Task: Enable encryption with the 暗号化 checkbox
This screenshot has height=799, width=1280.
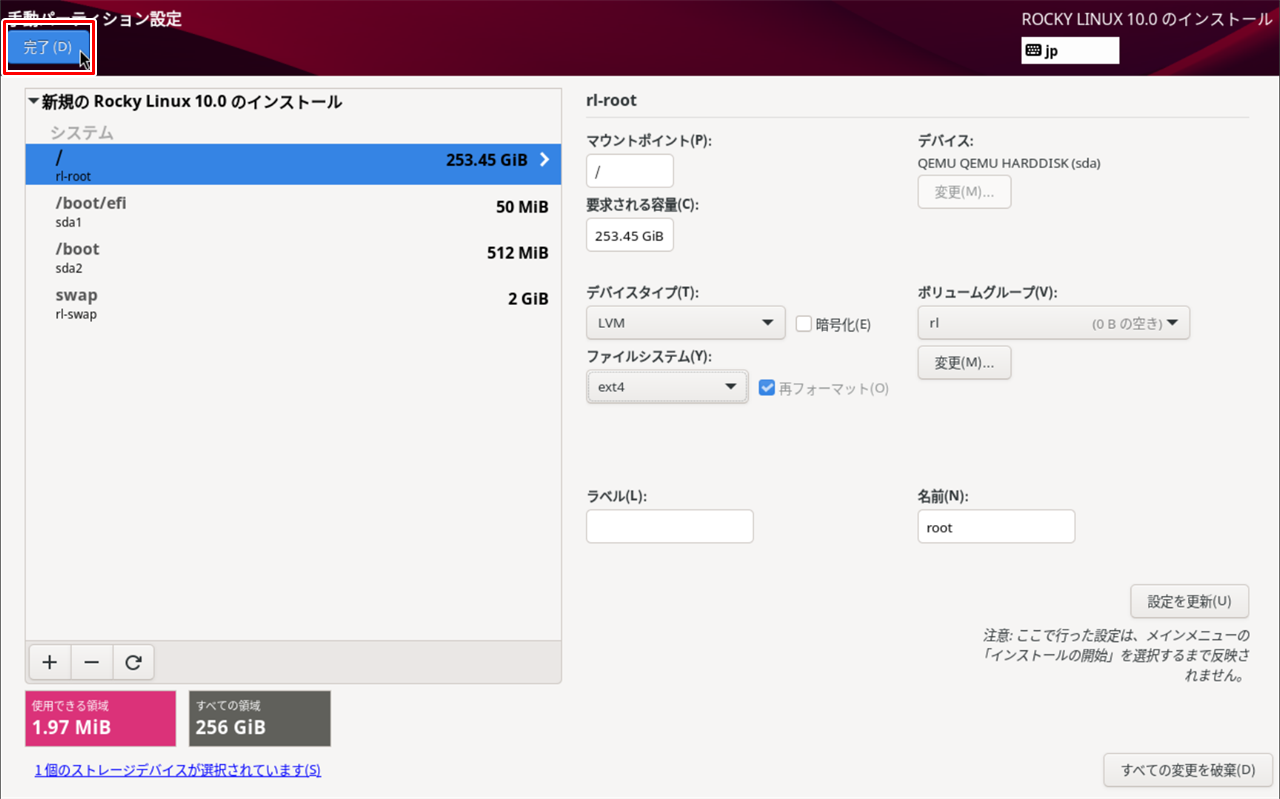Action: (804, 322)
